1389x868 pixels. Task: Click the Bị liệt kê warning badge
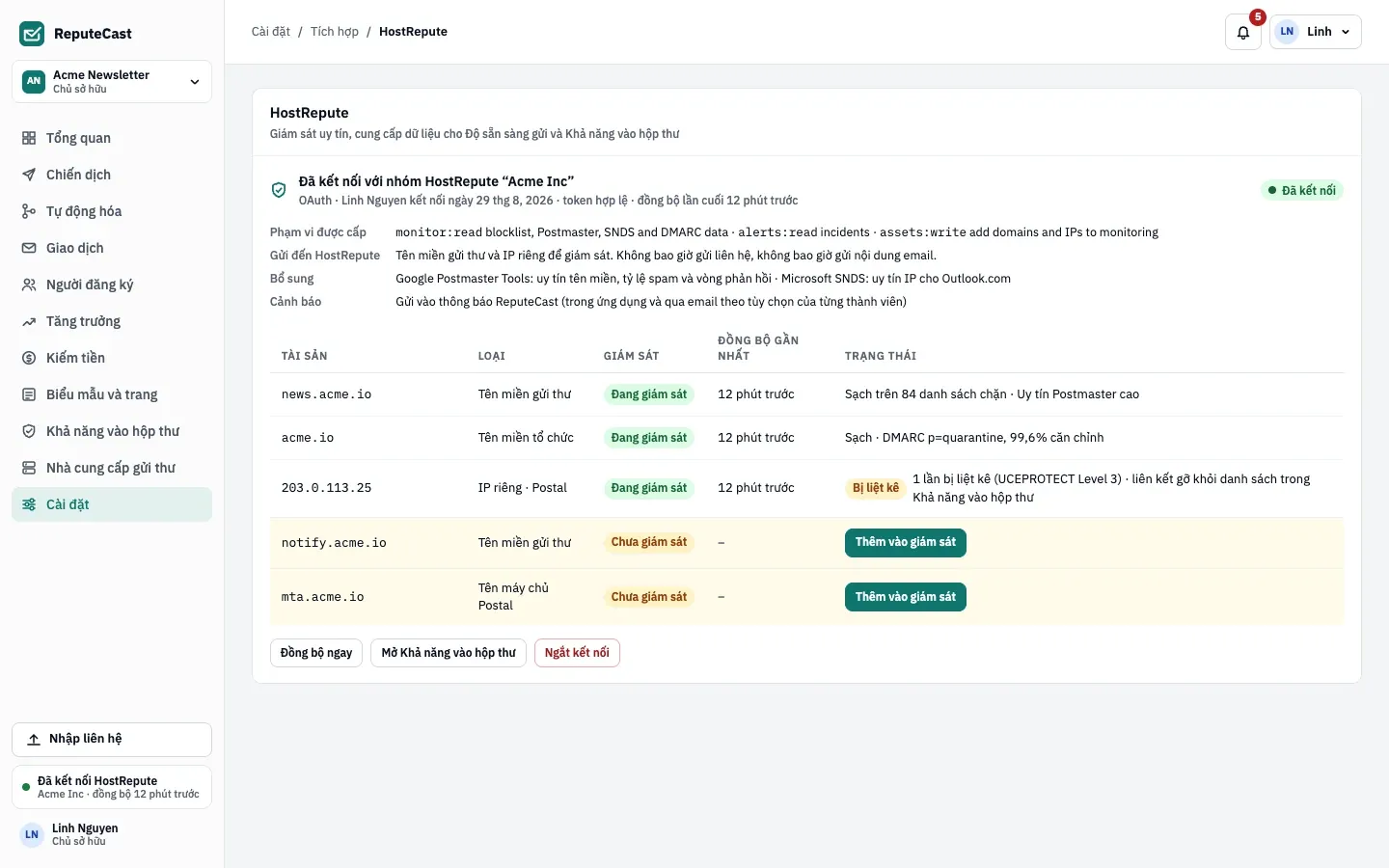875,488
